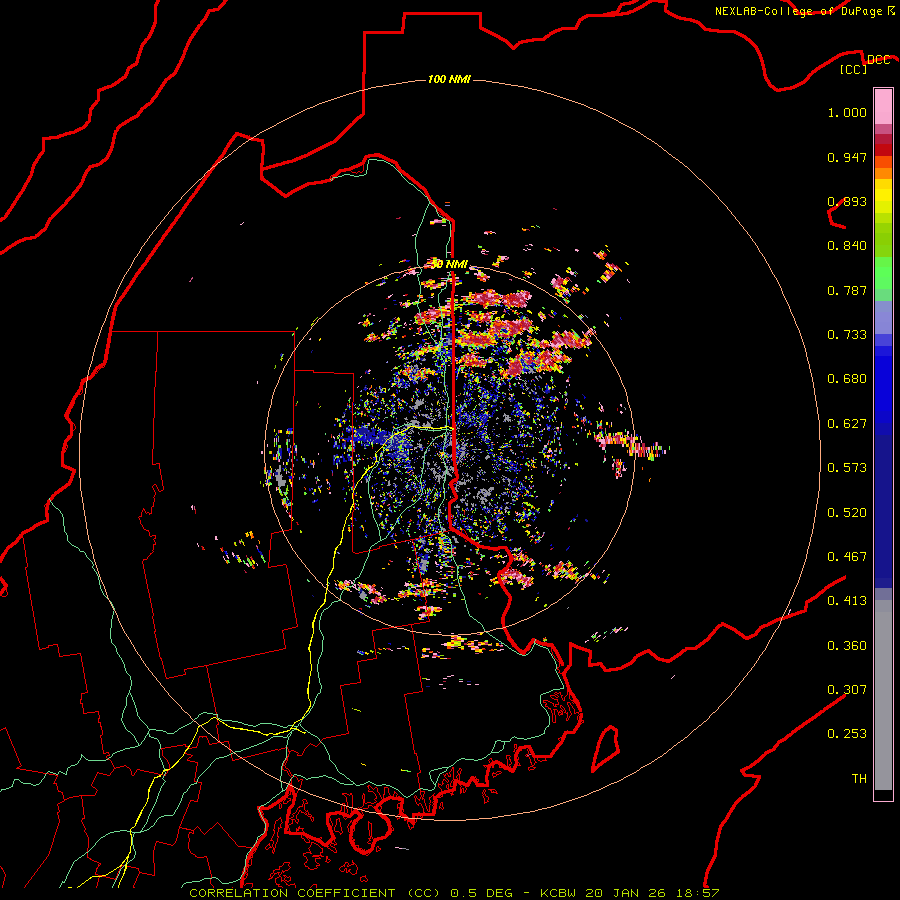Click the Correlation Coefficient KCBW caption text
The image size is (900, 900).
(454, 893)
